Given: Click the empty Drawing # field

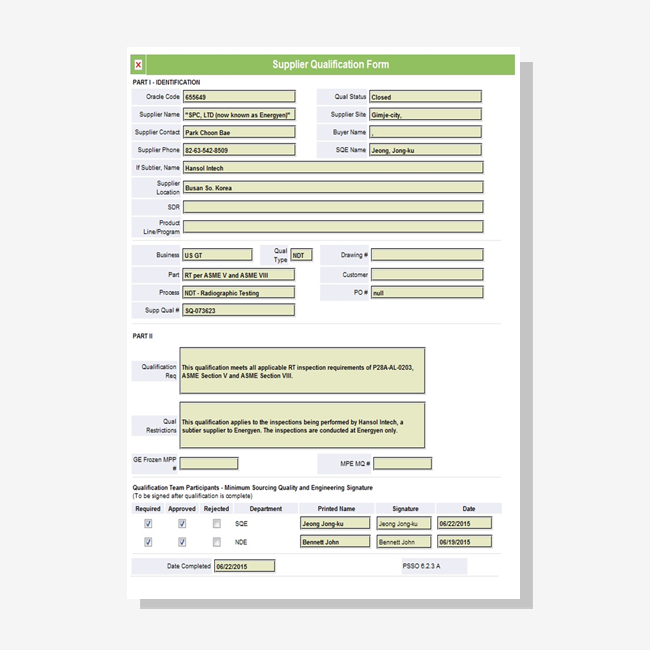Looking at the screenshot, I should (x=427, y=255).
